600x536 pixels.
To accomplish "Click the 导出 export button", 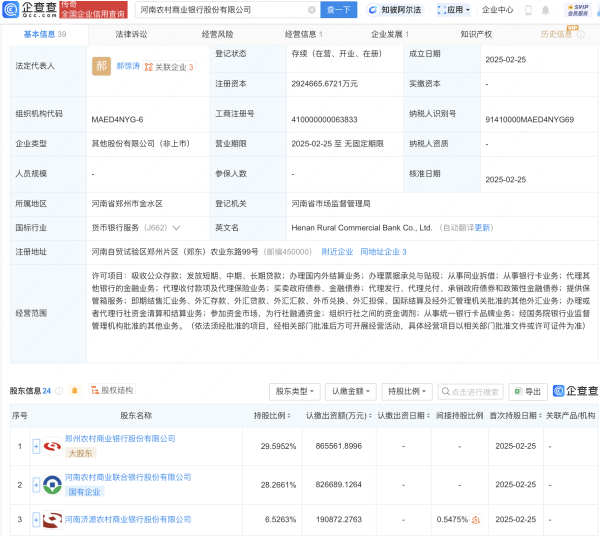I will (x=528, y=391).
